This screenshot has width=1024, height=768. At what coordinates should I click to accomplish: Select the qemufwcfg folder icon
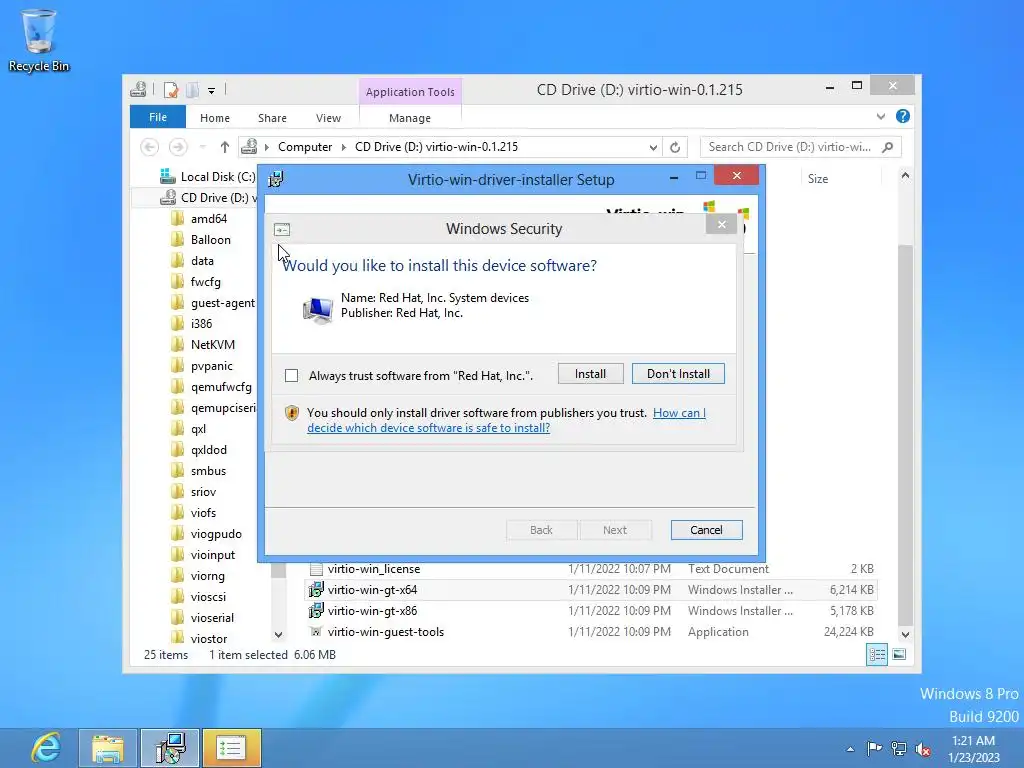pyautogui.click(x=177, y=387)
